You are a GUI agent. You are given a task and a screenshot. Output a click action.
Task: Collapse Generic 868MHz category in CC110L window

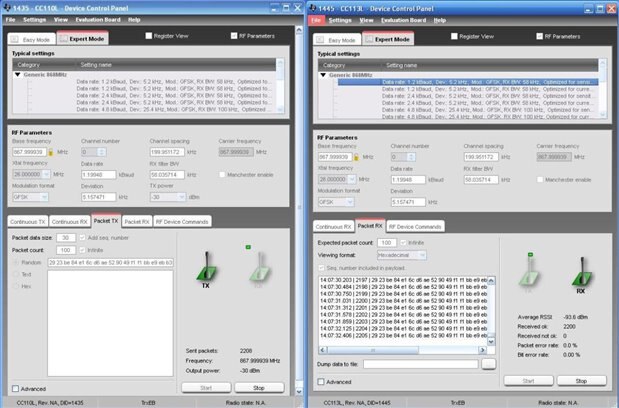pos(17,75)
